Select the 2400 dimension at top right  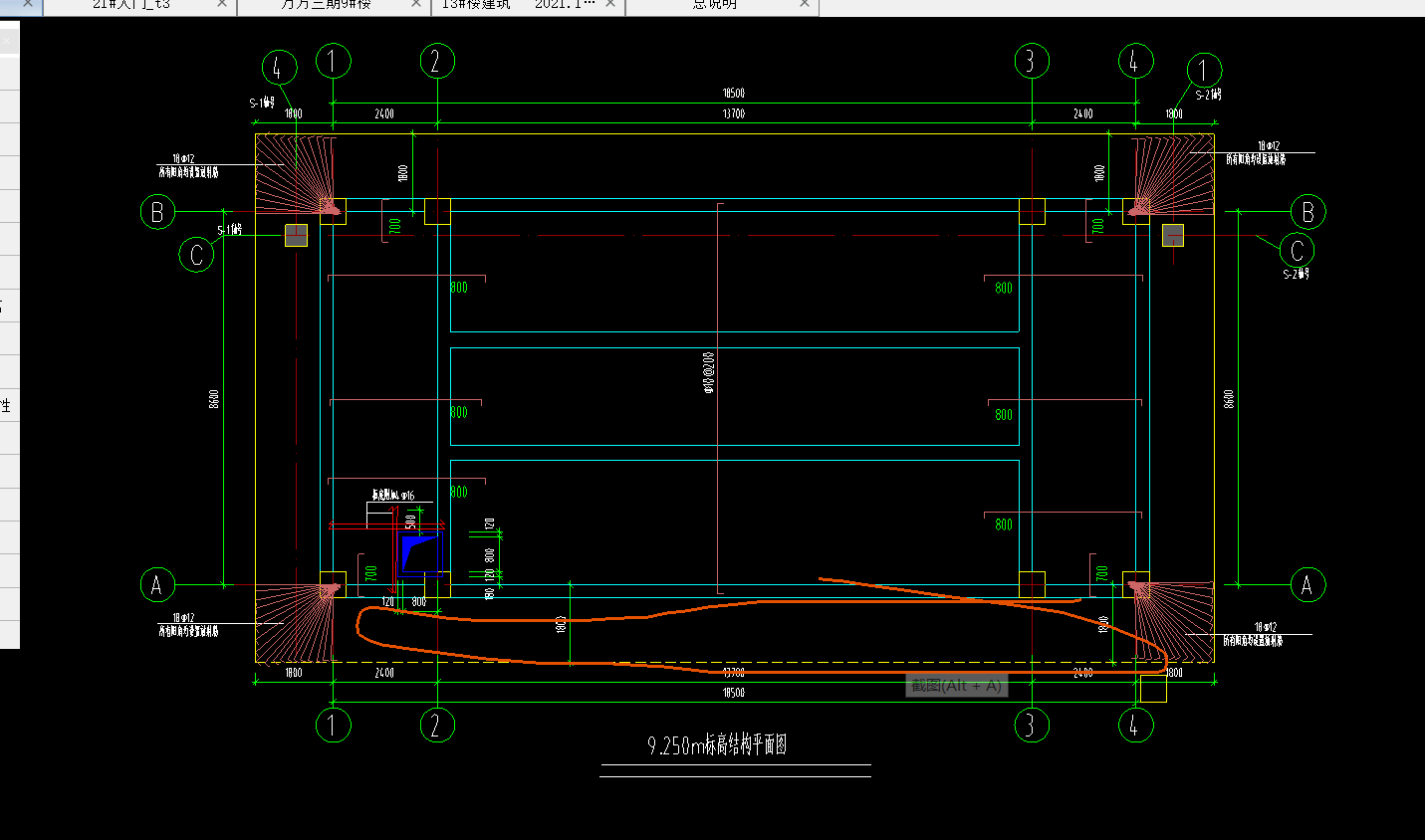(x=1083, y=114)
